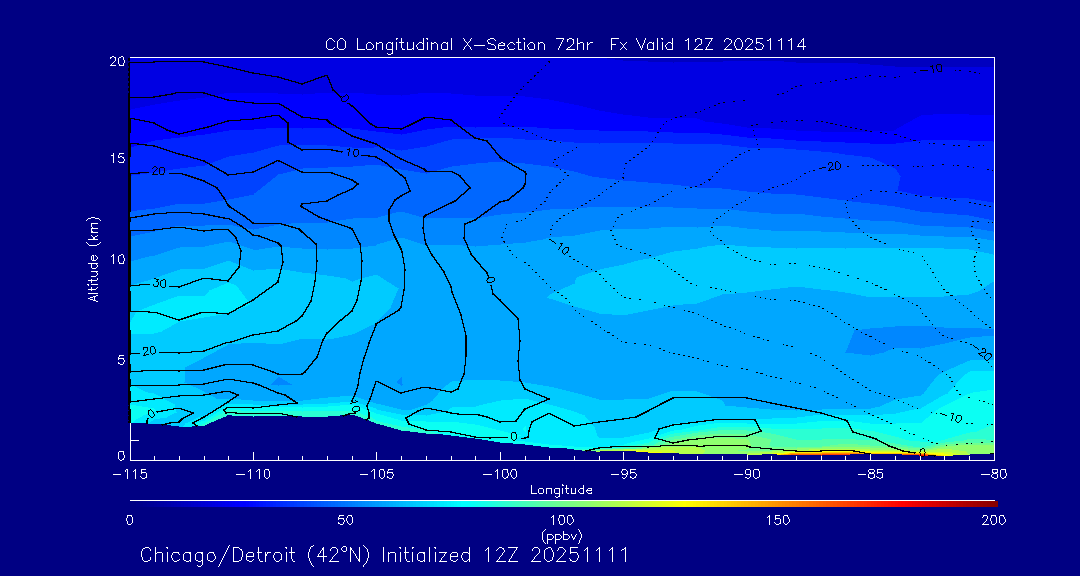Screen dimensions: 1080x576
Task: Click the '150' color bar label
Action: point(777,520)
